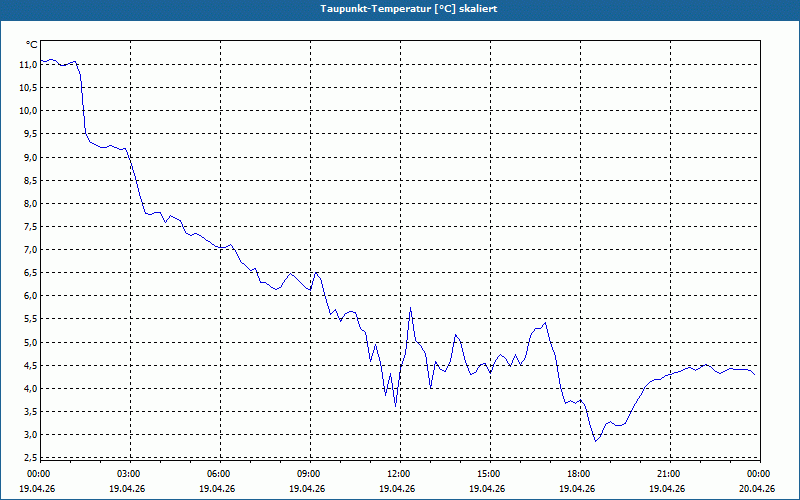Select the 3,0 y-axis label

coord(30,435)
